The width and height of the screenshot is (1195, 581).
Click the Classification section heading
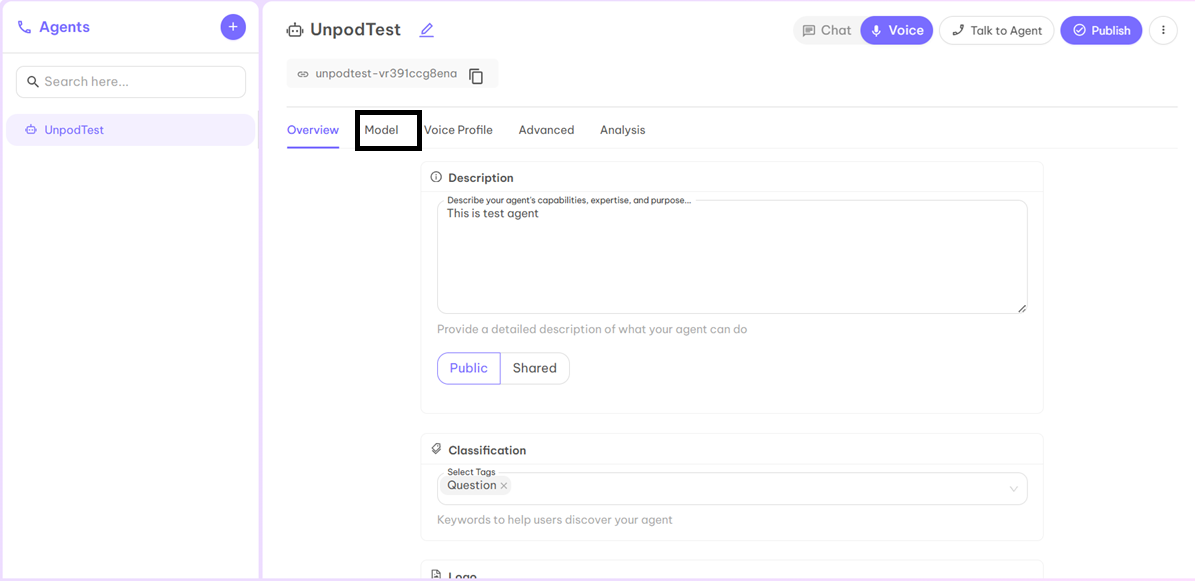(487, 450)
